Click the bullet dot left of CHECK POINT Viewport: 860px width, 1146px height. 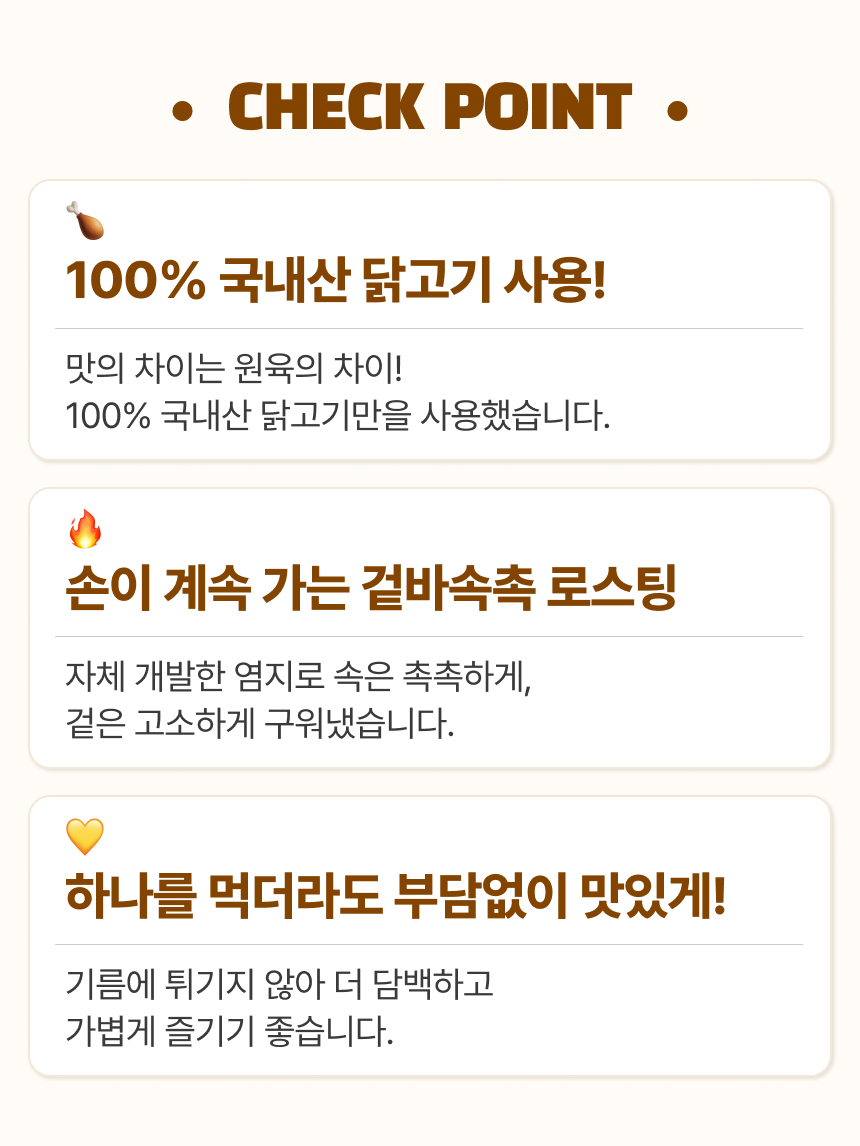click(182, 111)
